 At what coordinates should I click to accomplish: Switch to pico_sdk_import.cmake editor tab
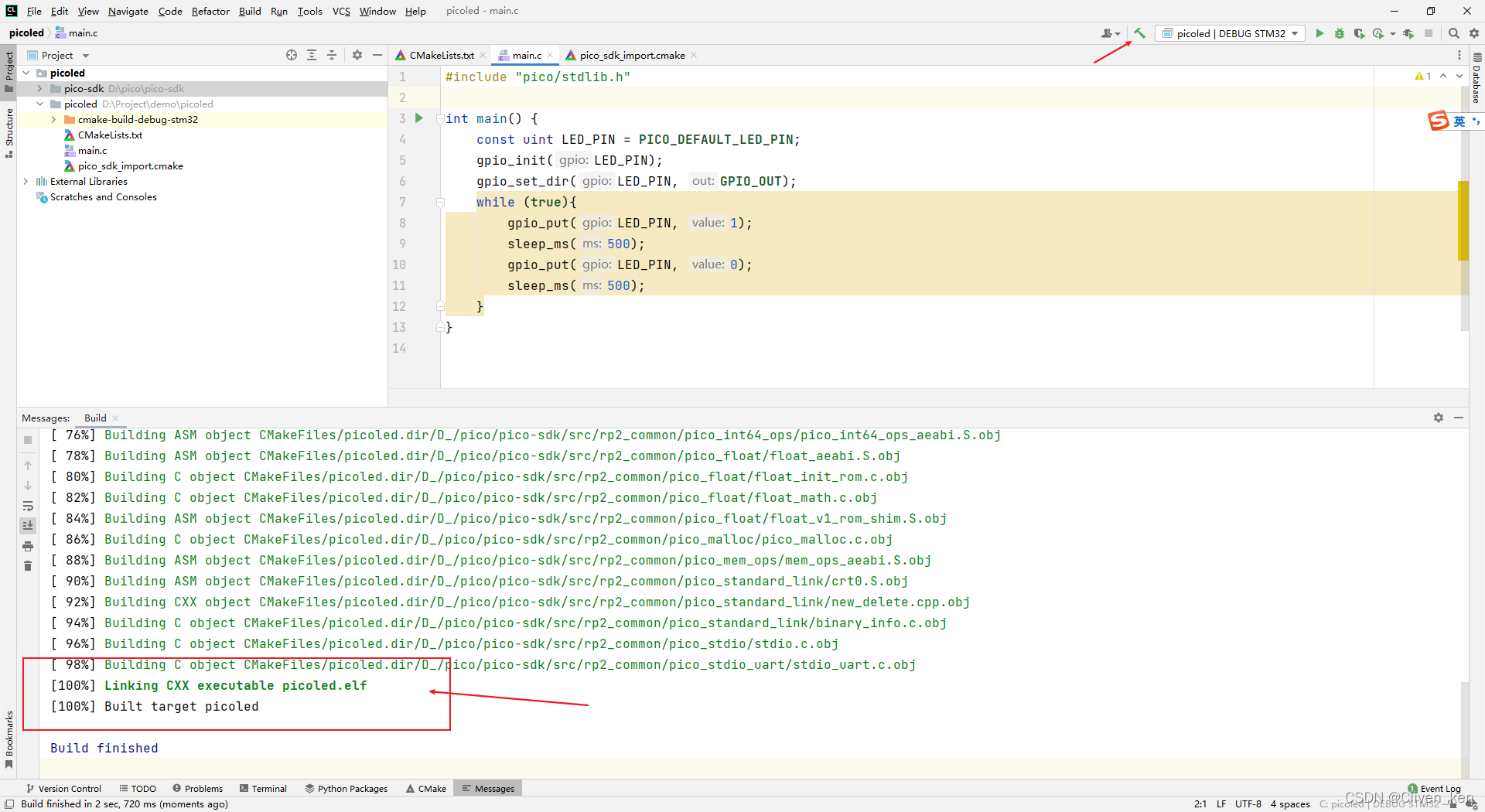[632, 55]
